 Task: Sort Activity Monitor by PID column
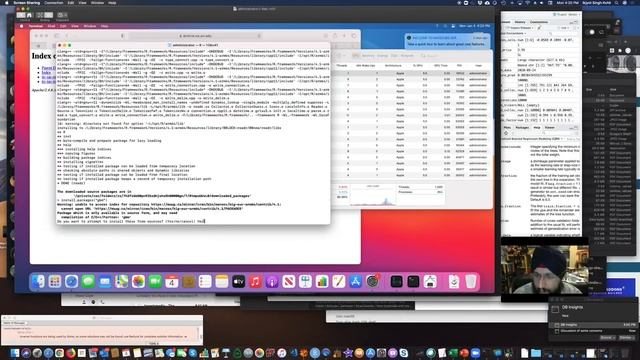[459, 66]
